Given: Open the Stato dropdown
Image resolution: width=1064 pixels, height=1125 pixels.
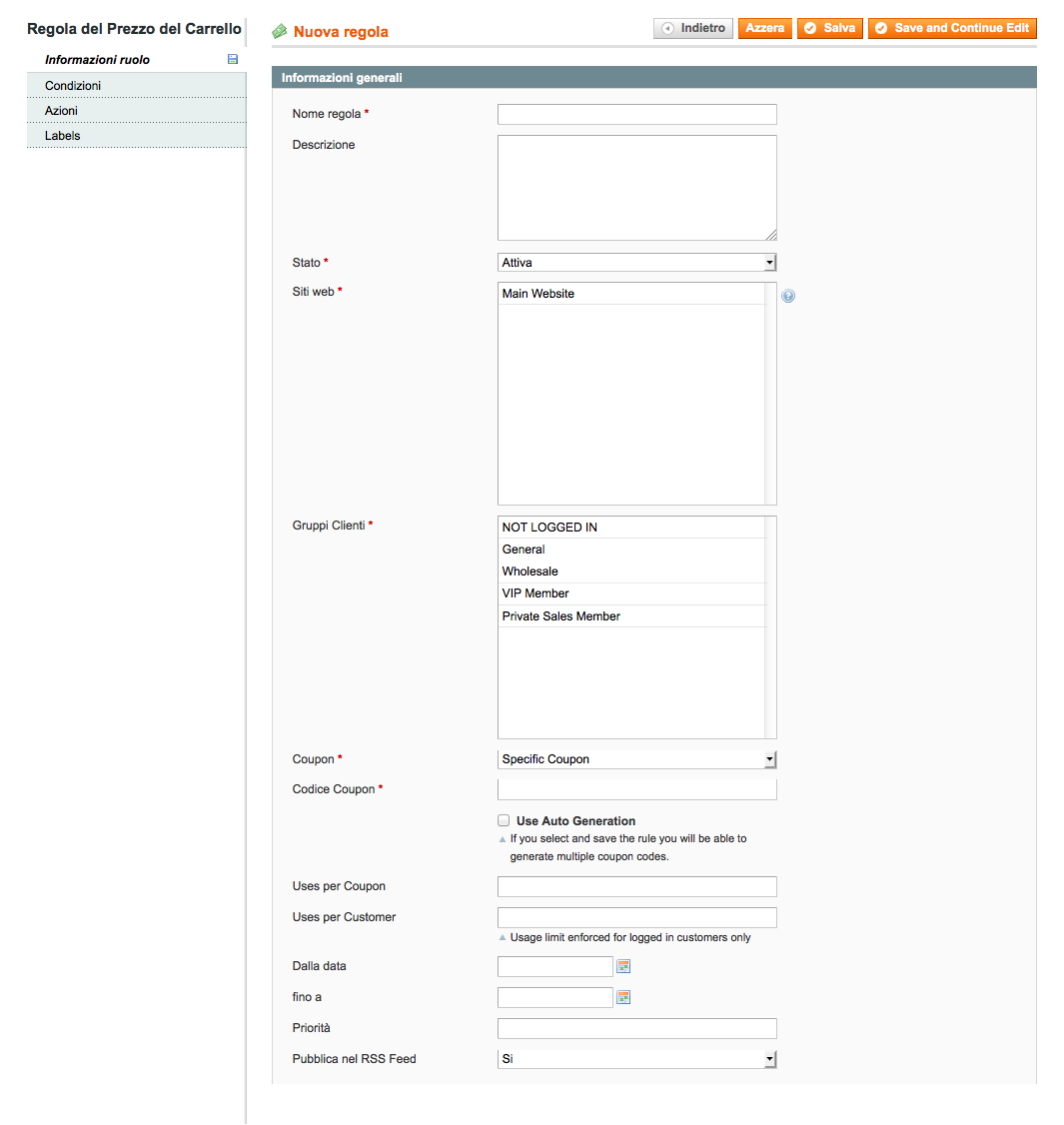Looking at the screenshot, I should pos(636,263).
